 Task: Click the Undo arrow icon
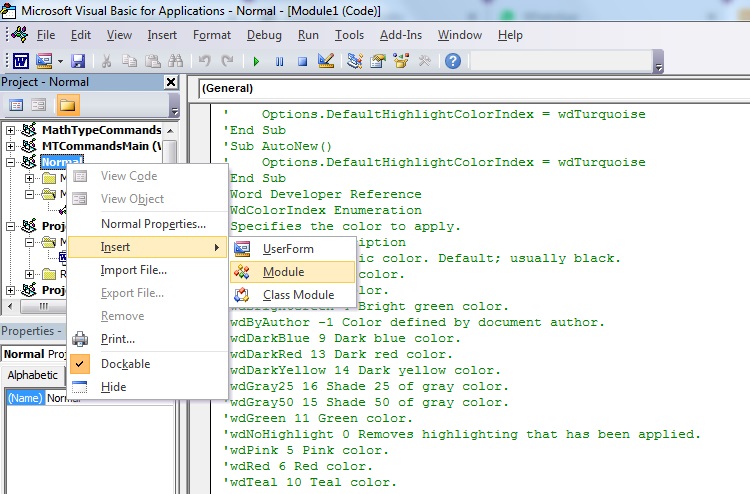205,61
